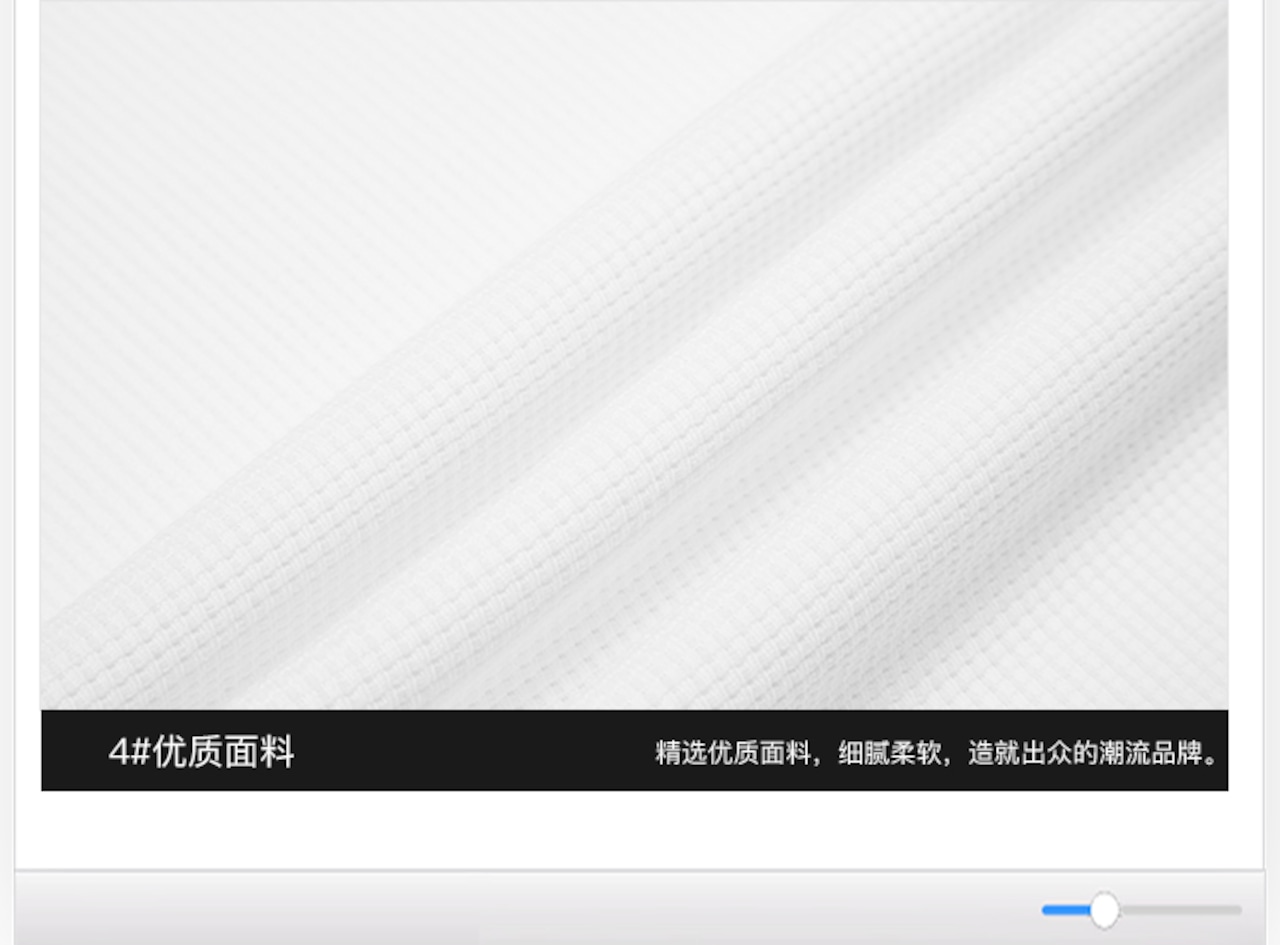Screen dimensions: 1280x945
Task: Click the zoom slider knob
Action: 1104,910
